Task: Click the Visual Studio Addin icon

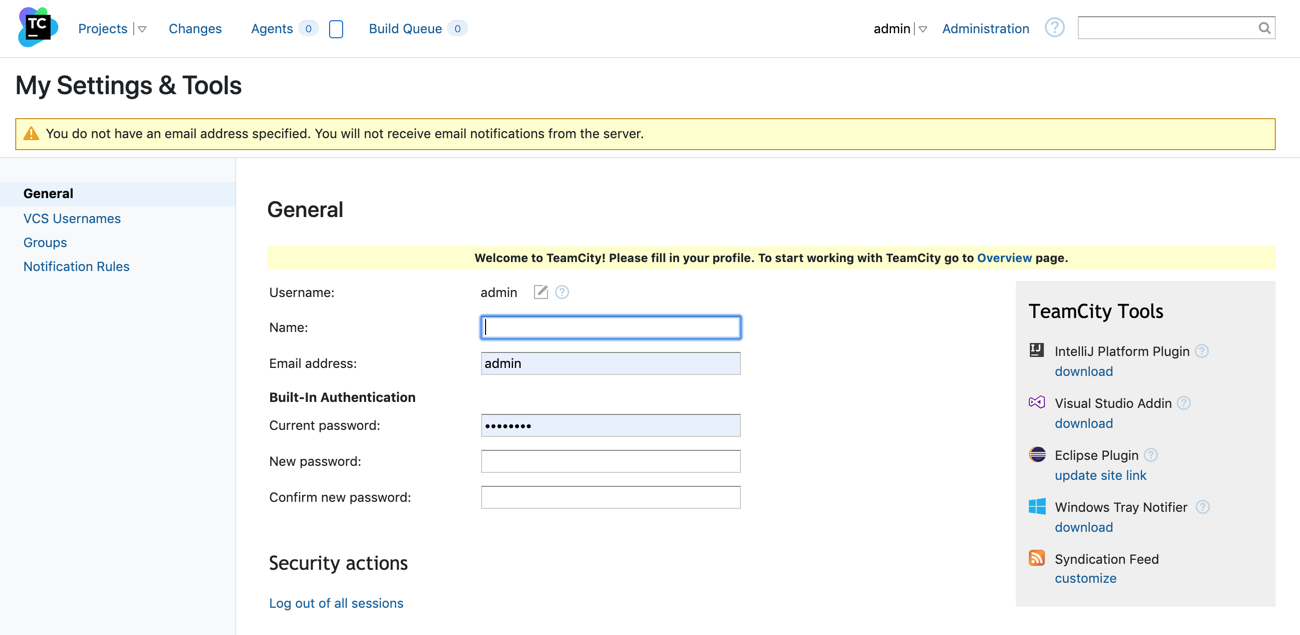Action: tap(1037, 402)
